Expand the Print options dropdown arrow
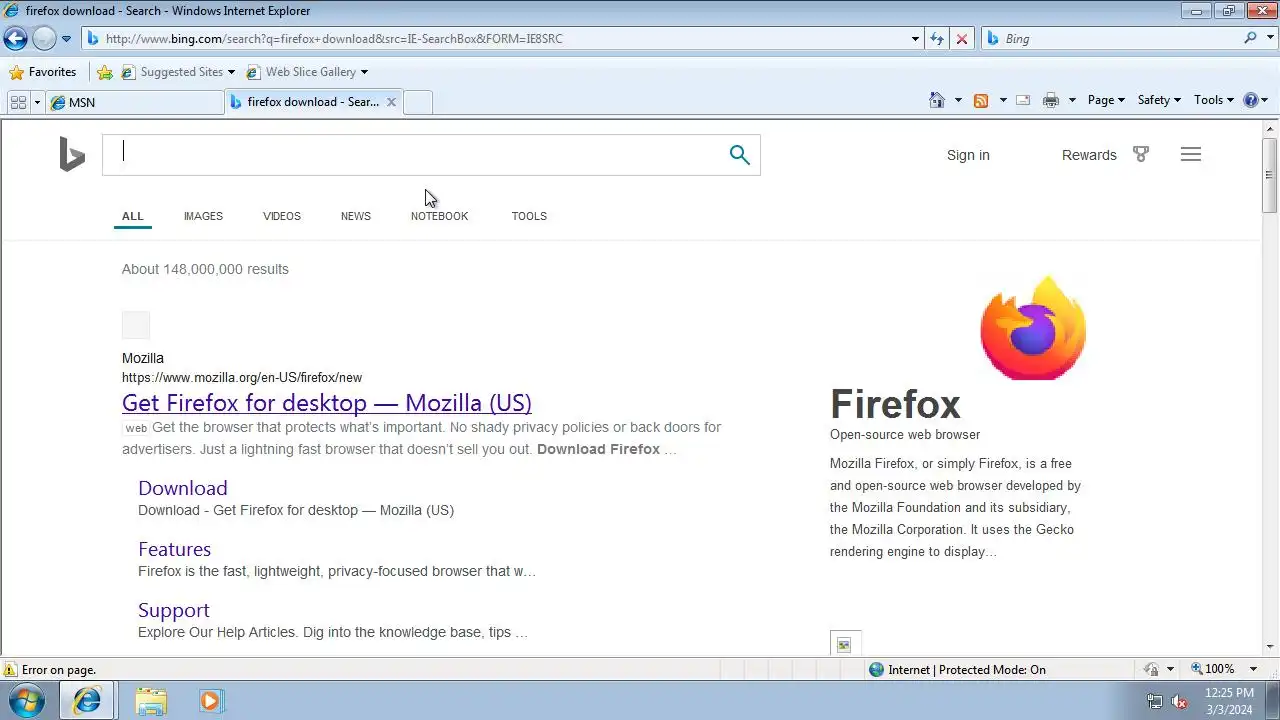1280x720 pixels. coord(1072,100)
